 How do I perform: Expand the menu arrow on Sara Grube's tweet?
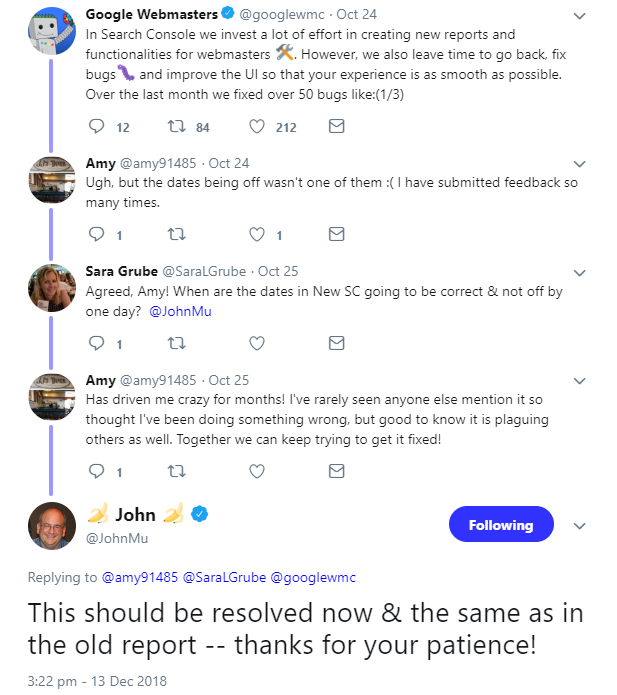coord(581,271)
